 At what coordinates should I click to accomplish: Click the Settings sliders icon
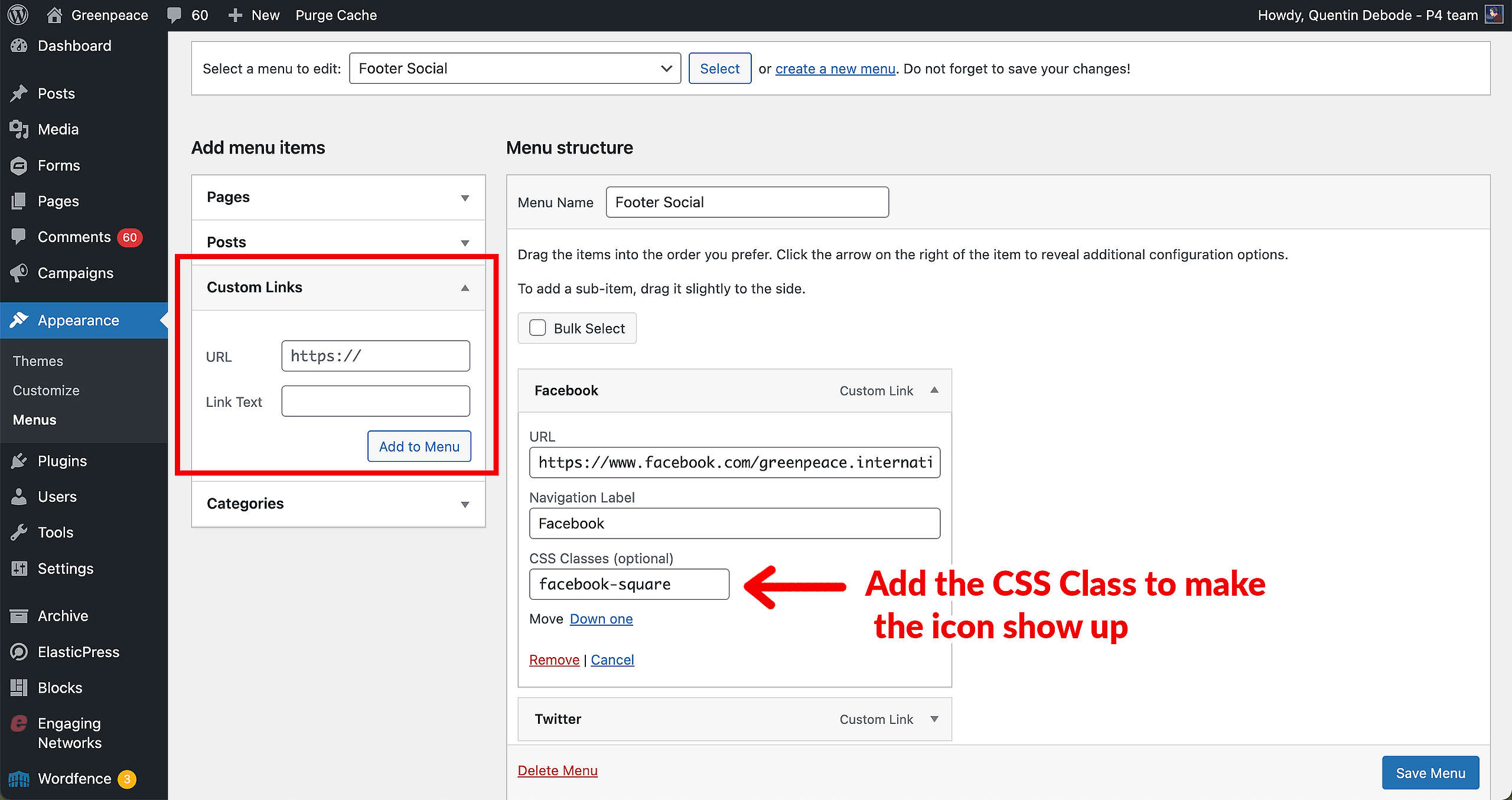coord(19,568)
